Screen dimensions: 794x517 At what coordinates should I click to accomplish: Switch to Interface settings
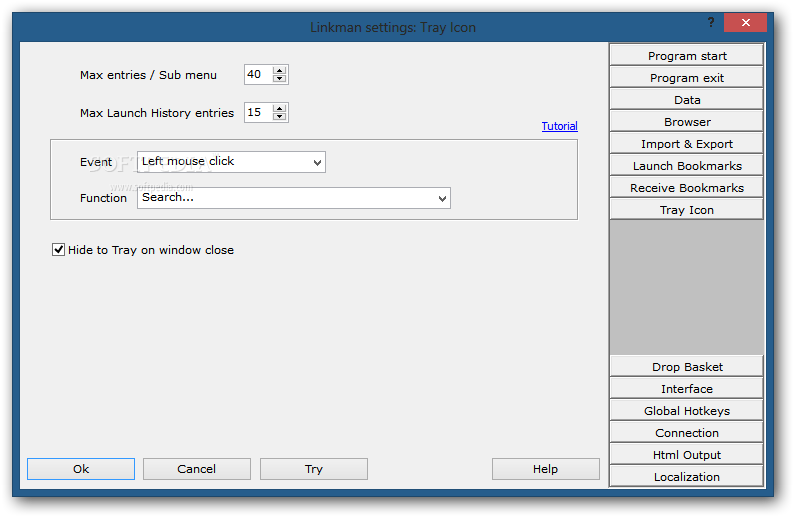[686, 389]
